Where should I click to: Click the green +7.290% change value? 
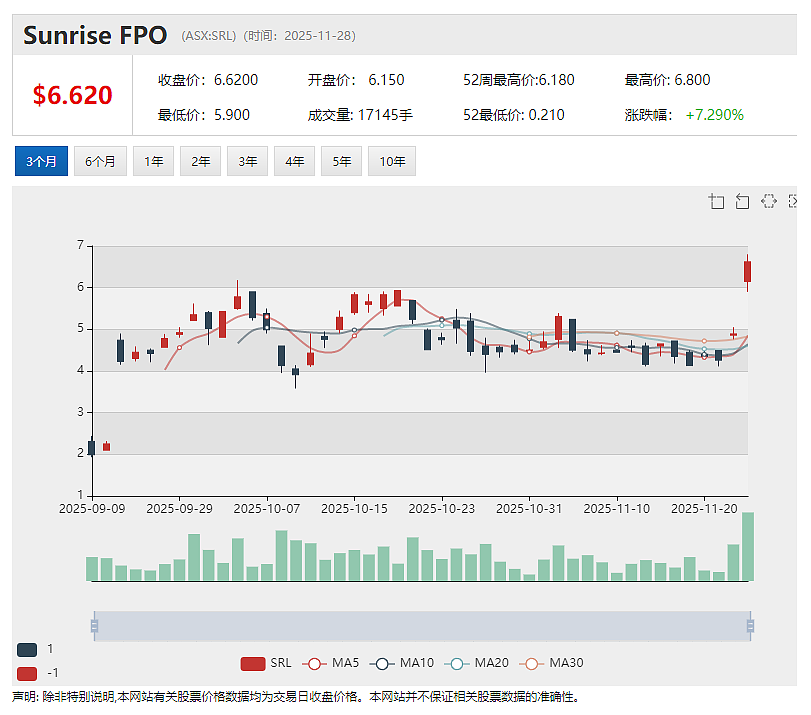tap(715, 115)
